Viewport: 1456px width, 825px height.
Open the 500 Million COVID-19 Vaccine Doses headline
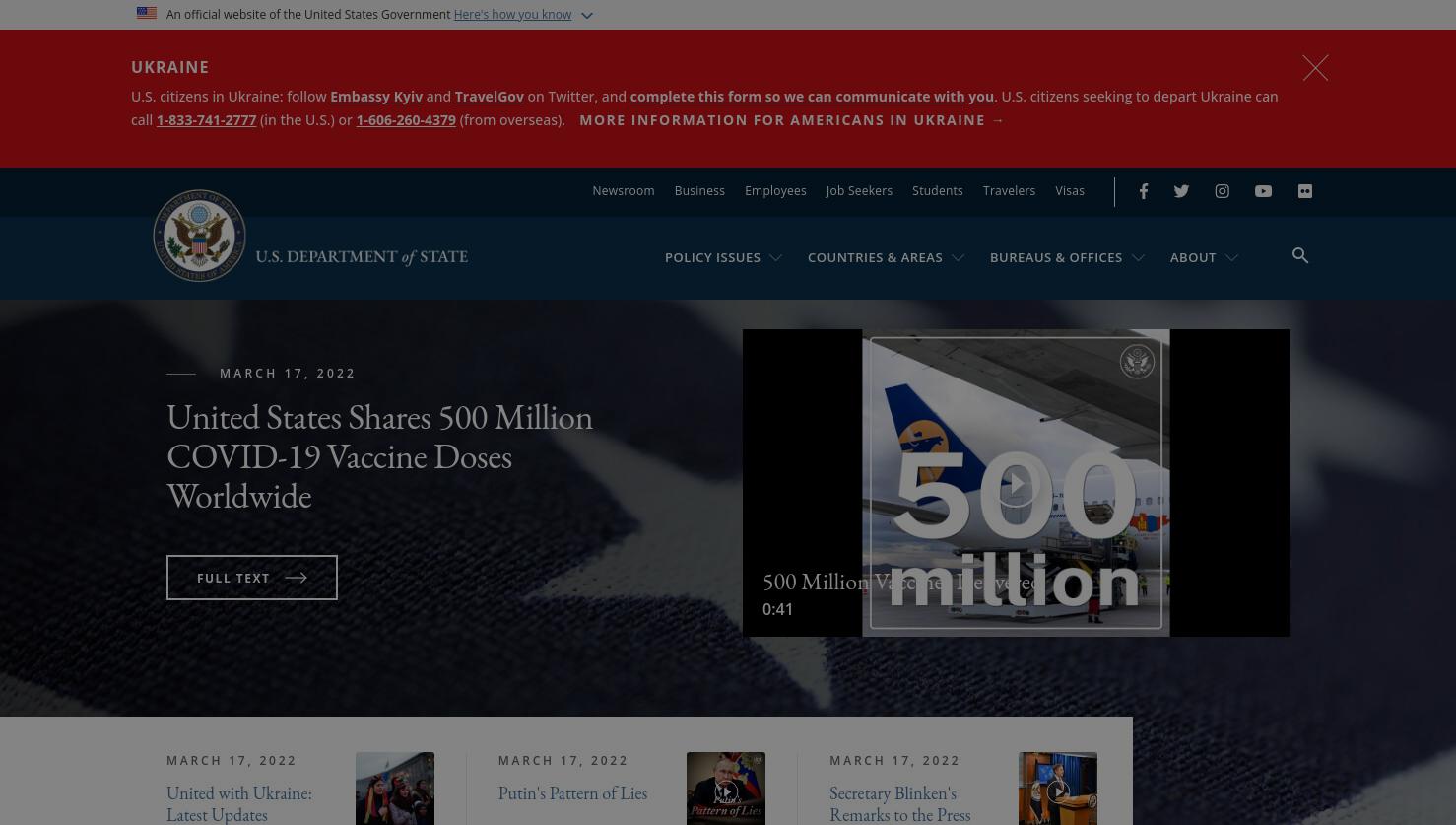pyautogui.click(x=379, y=456)
